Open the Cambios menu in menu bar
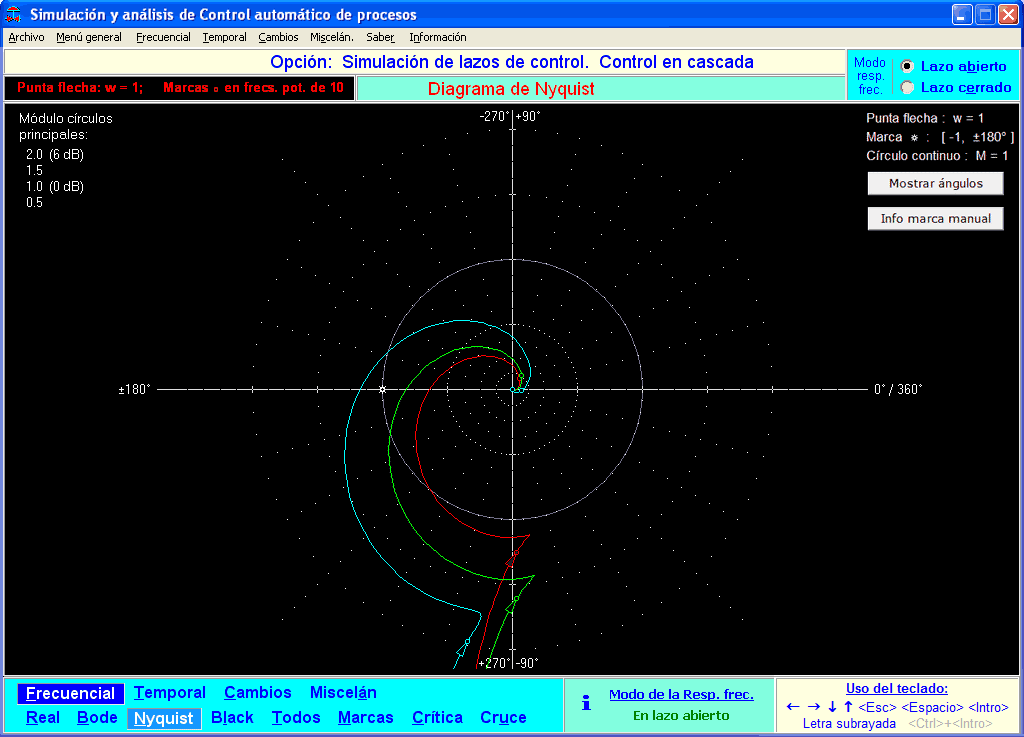 click(x=278, y=37)
